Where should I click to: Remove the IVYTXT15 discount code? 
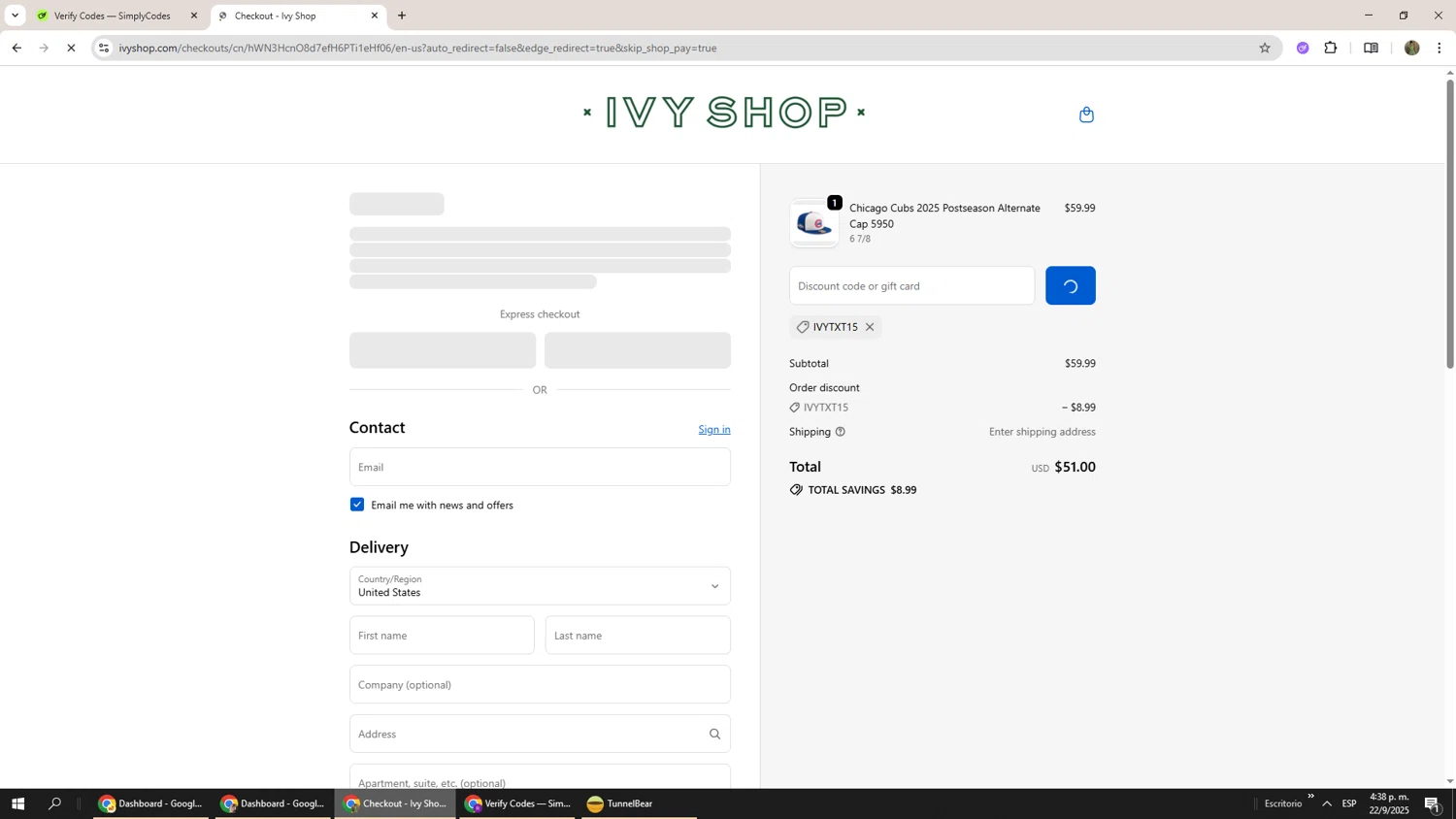pyautogui.click(x=870, y=327)
